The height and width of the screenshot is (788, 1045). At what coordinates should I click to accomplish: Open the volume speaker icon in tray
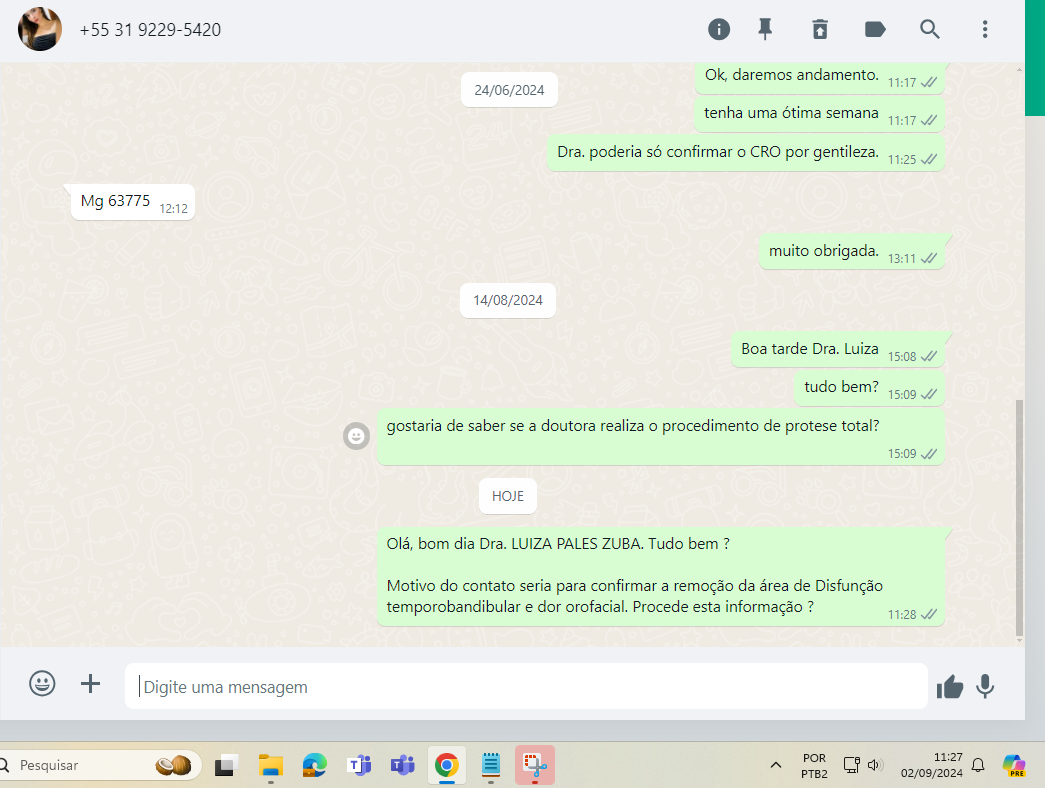pyautogui.click(x=875, y=765)
